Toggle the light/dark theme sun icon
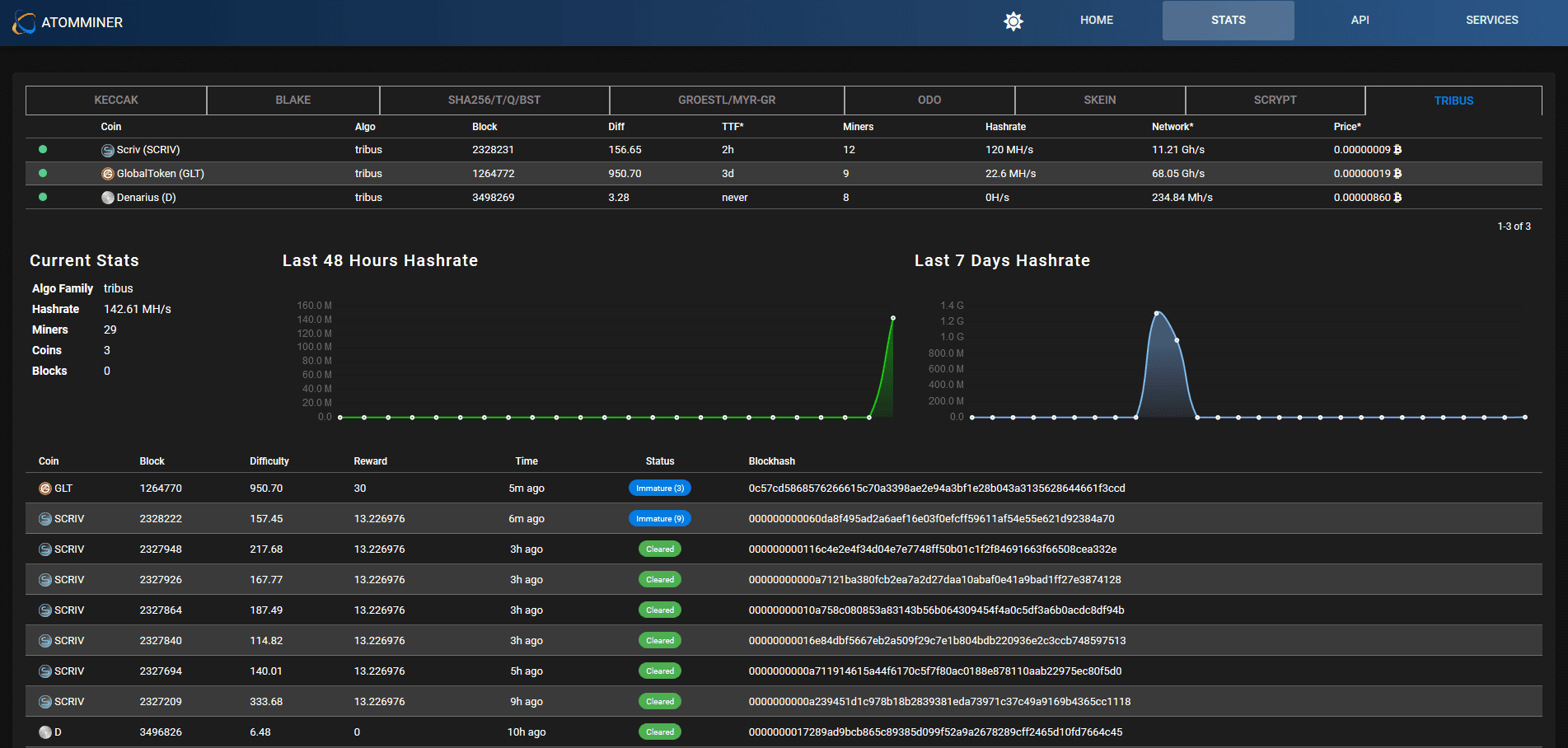This screenshot has width=1568, height=748. 1013,21
